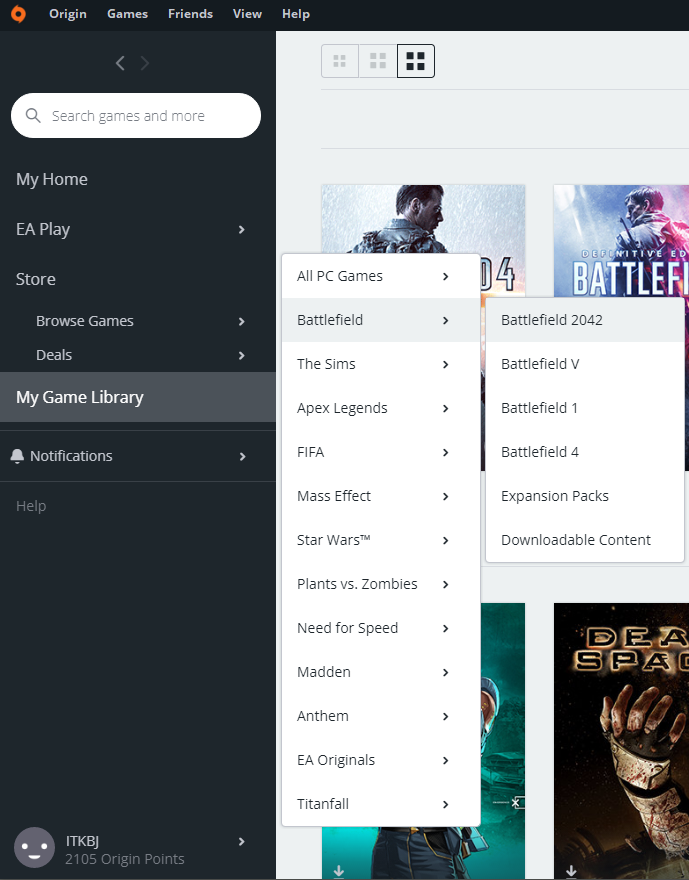Click the Notifications bell icon

[x=17, y=456]
